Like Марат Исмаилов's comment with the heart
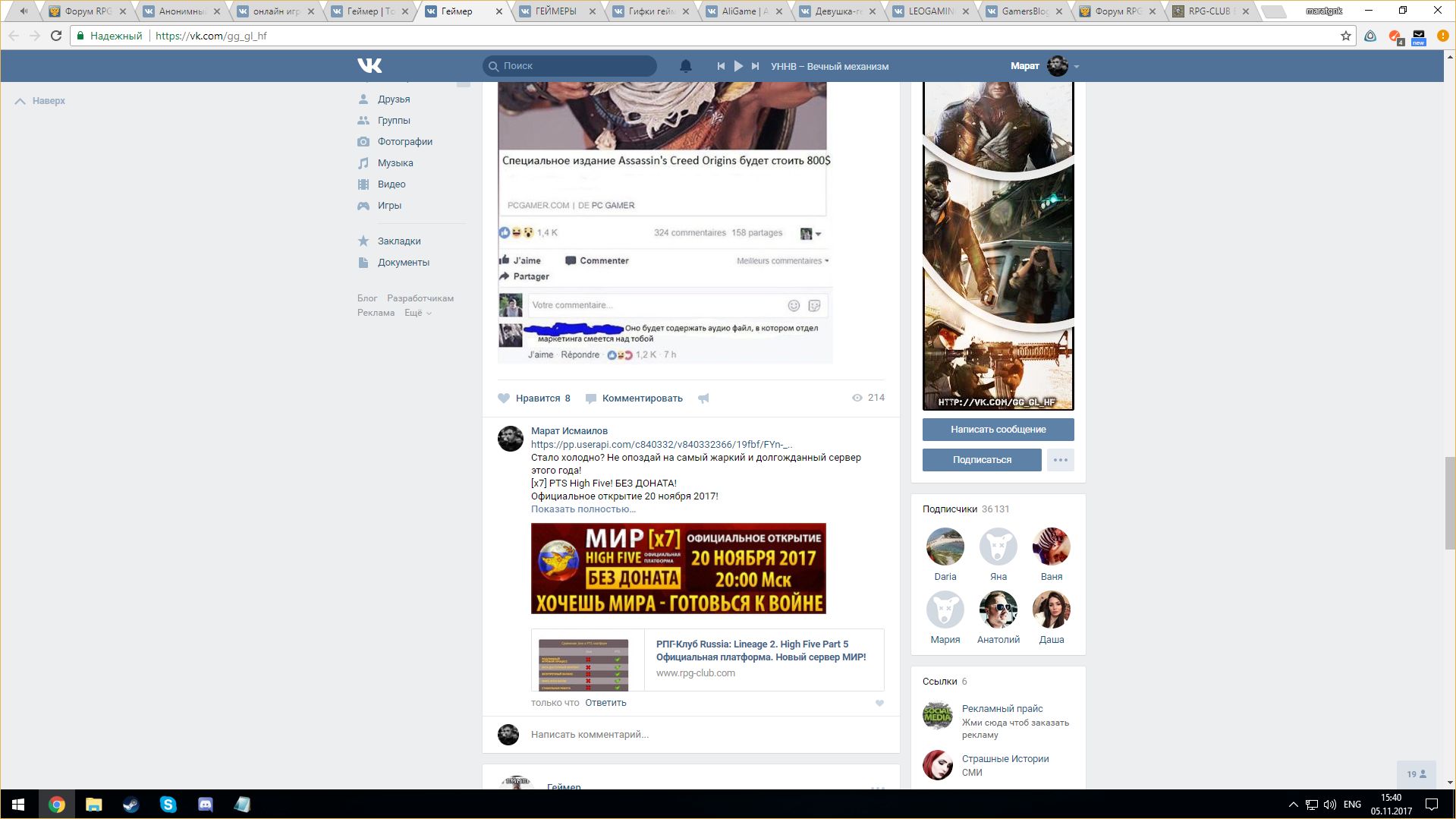 [879, 704]
